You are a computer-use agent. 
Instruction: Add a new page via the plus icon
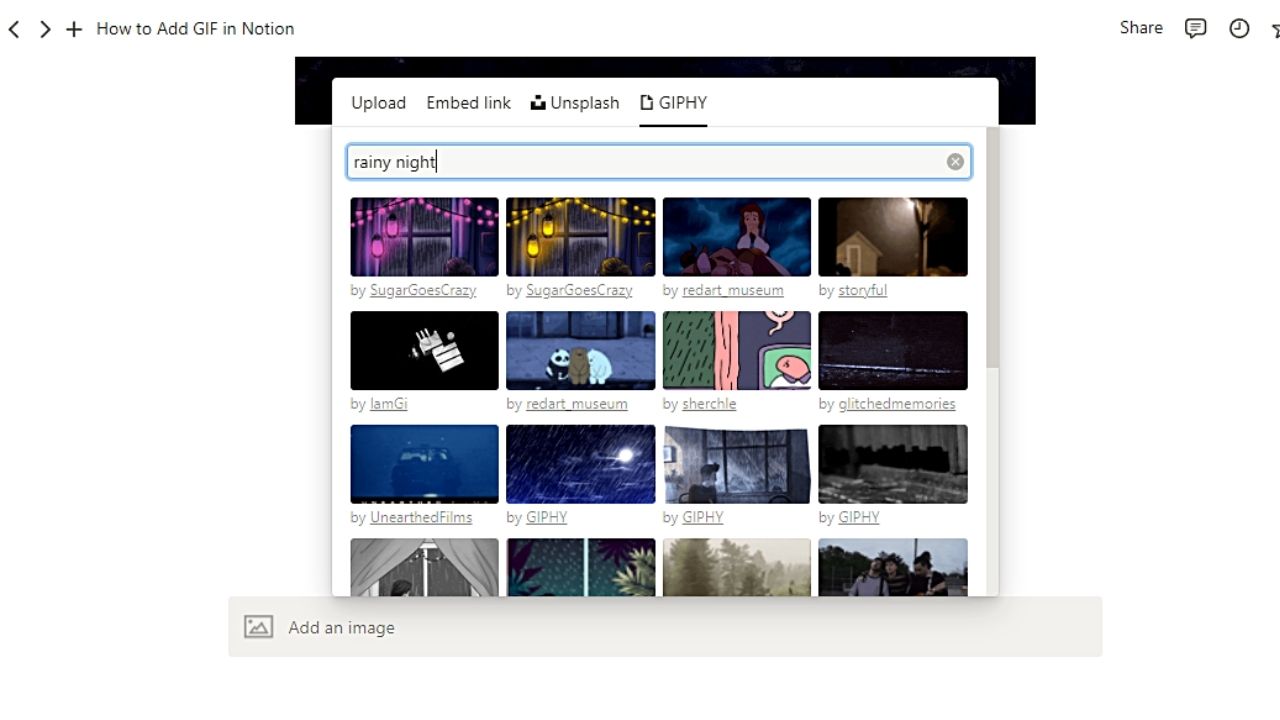tap(74, 29)
